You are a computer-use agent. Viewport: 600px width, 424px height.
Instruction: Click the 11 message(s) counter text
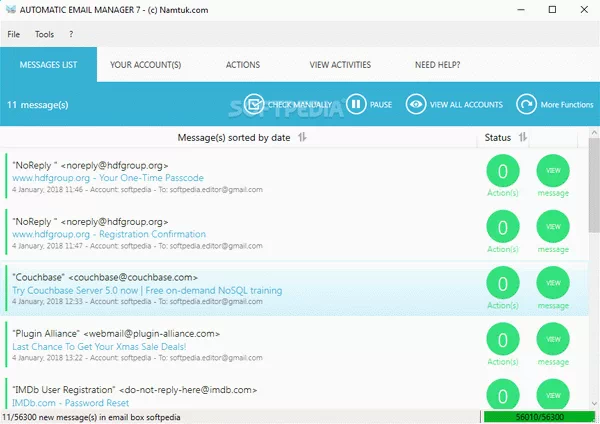[38, 104]
